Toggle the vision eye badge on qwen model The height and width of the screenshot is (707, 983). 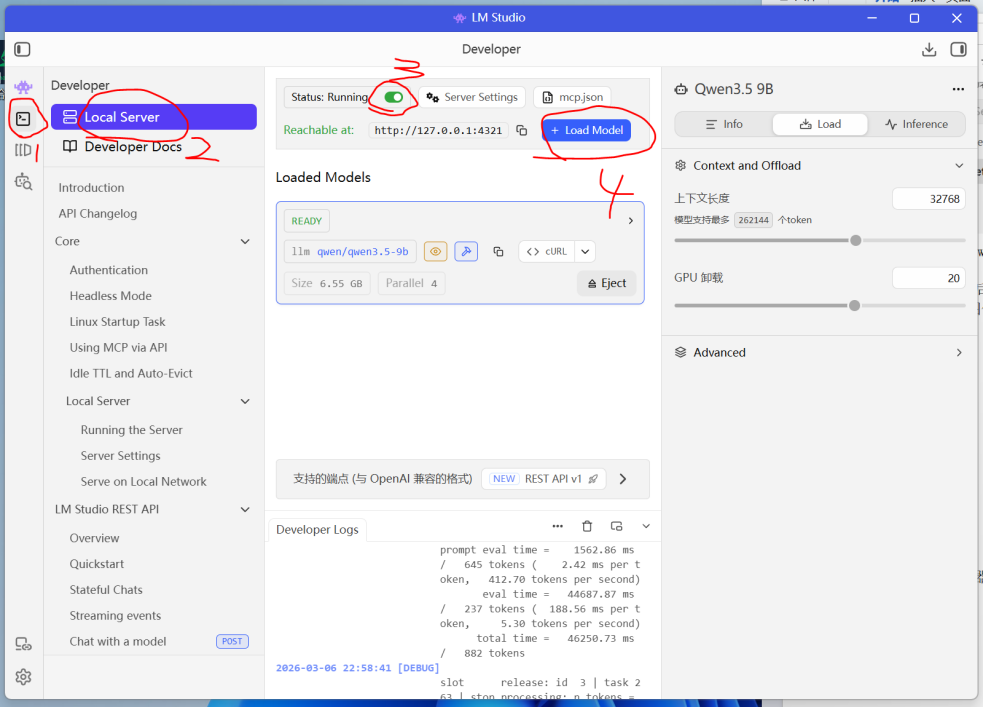coord(435,251)
